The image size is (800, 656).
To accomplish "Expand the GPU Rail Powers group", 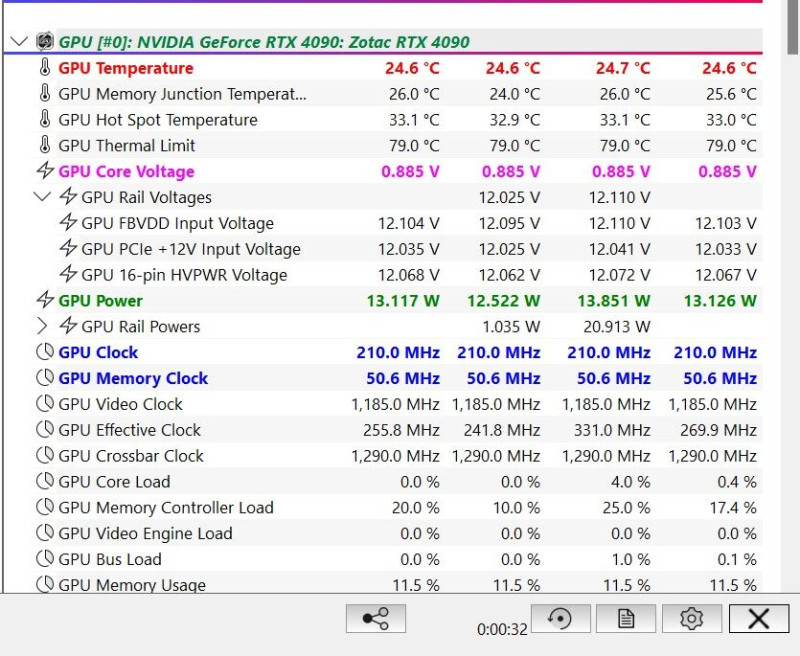I will 42,326.
